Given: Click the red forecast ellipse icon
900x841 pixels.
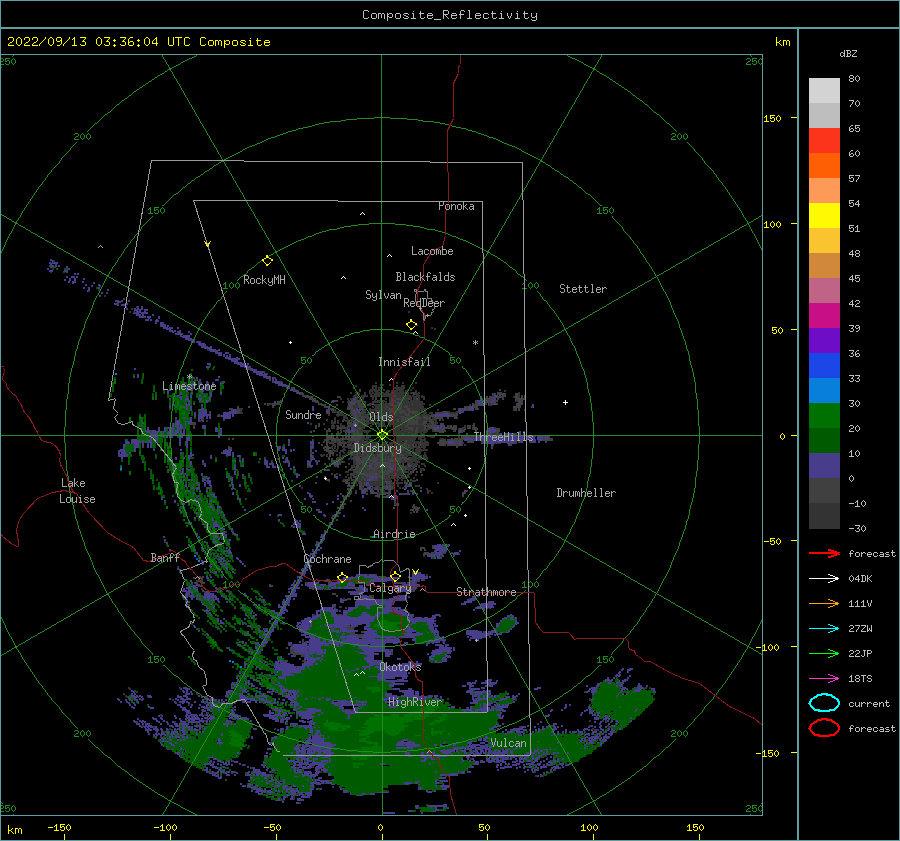Looking at the screenshot, I should [x=824, y=728].
